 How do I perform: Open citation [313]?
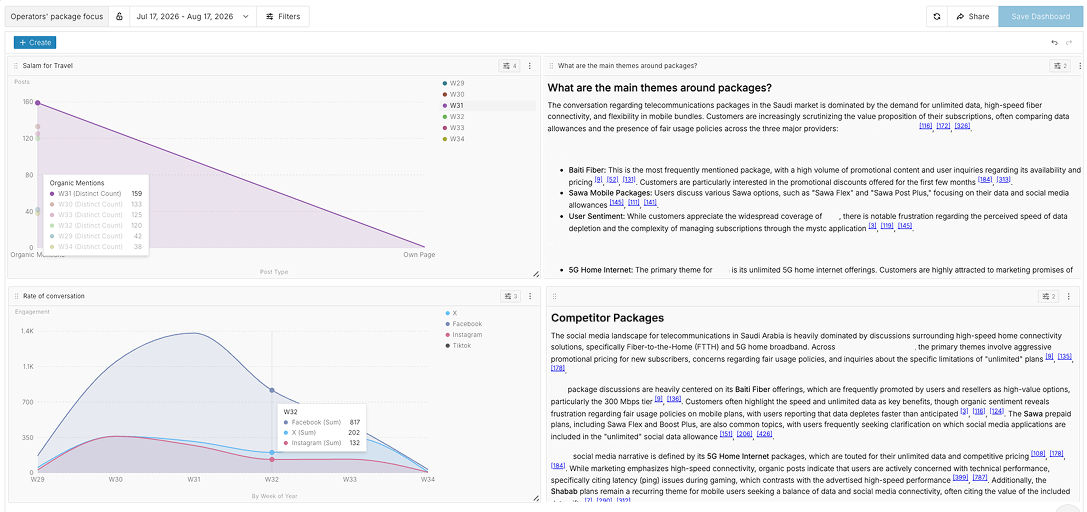1003,179
